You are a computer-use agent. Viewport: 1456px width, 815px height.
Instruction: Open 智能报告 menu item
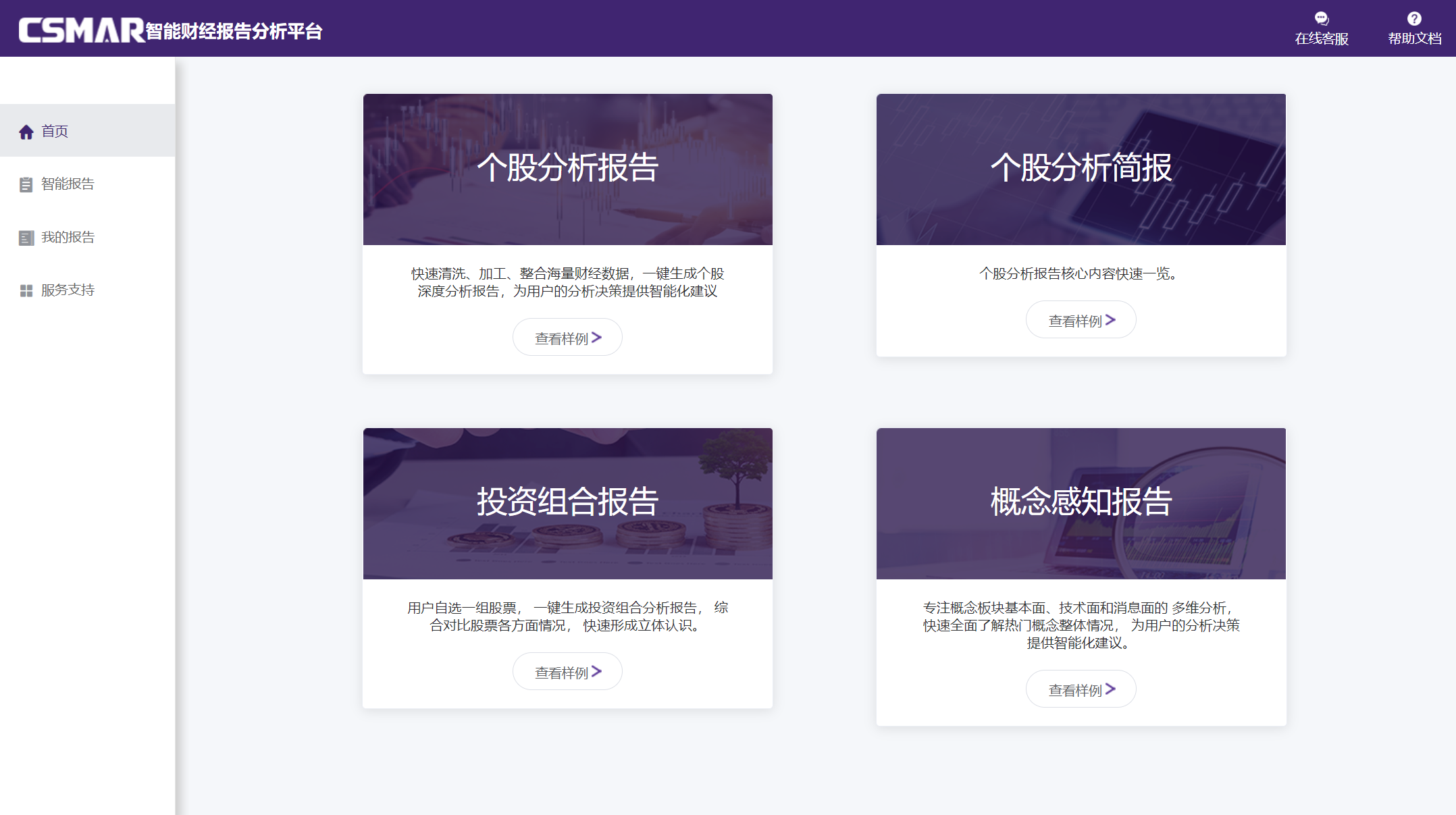(x=88, y=184)
